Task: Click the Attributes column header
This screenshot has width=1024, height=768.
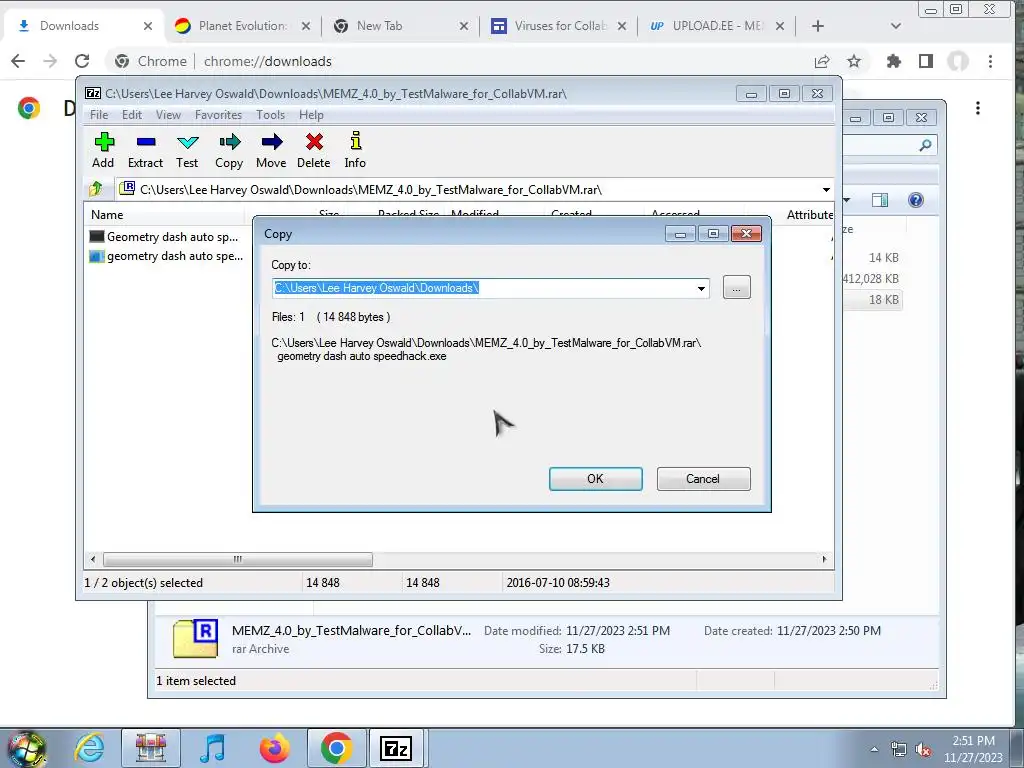Action: [x=810, y=214]
